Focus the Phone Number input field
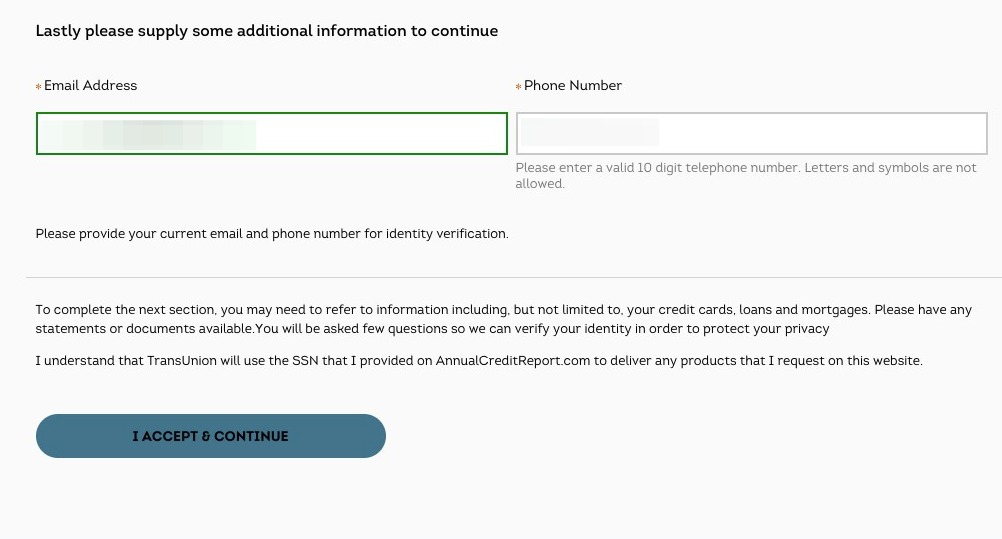1002x539 pixels. coord(751,134)
